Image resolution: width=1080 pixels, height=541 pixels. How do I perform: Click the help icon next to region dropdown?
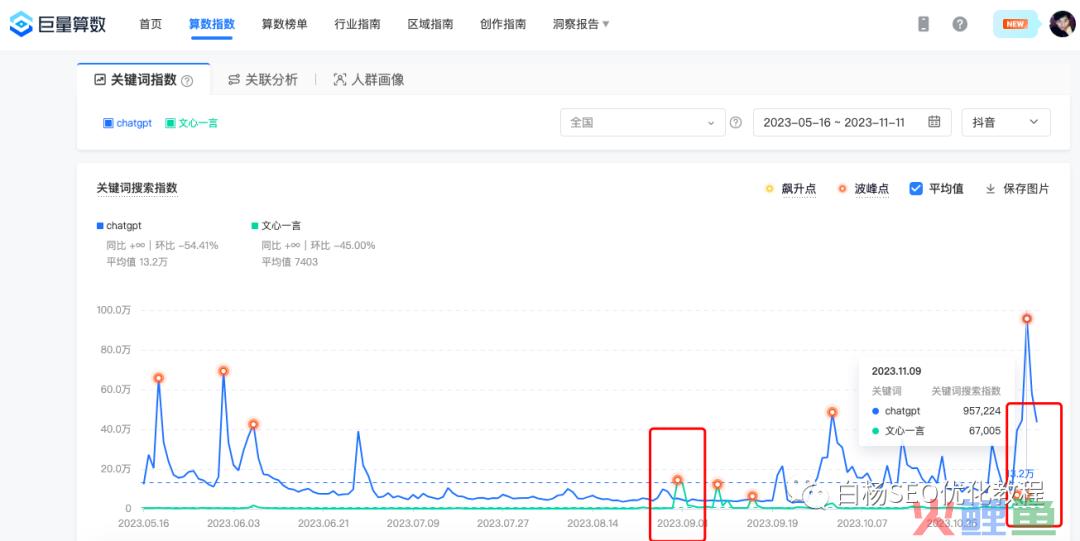(x=736, y=123)
